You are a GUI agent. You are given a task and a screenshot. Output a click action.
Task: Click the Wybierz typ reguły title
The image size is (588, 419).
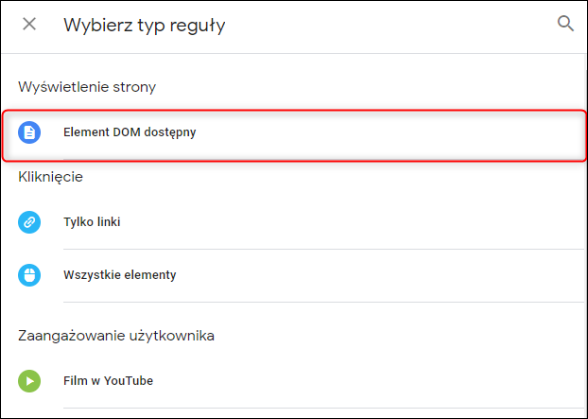click(x=144, y=26)
